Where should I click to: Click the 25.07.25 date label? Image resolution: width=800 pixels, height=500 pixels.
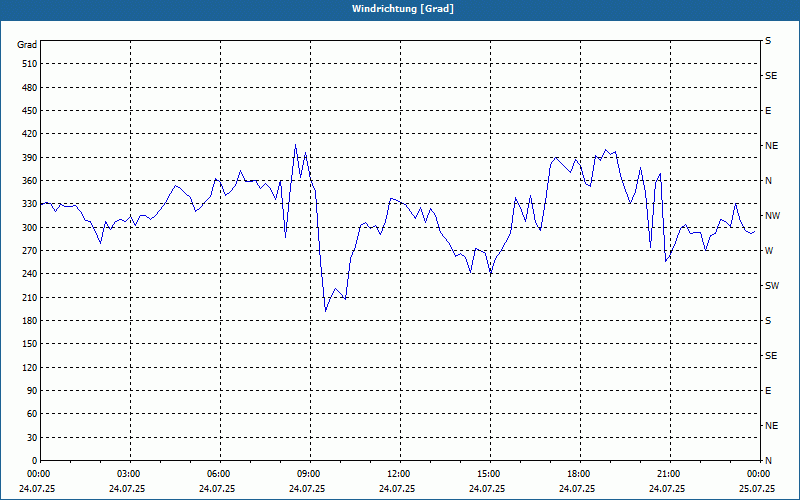pyautogui.click(x=757, y=489)
